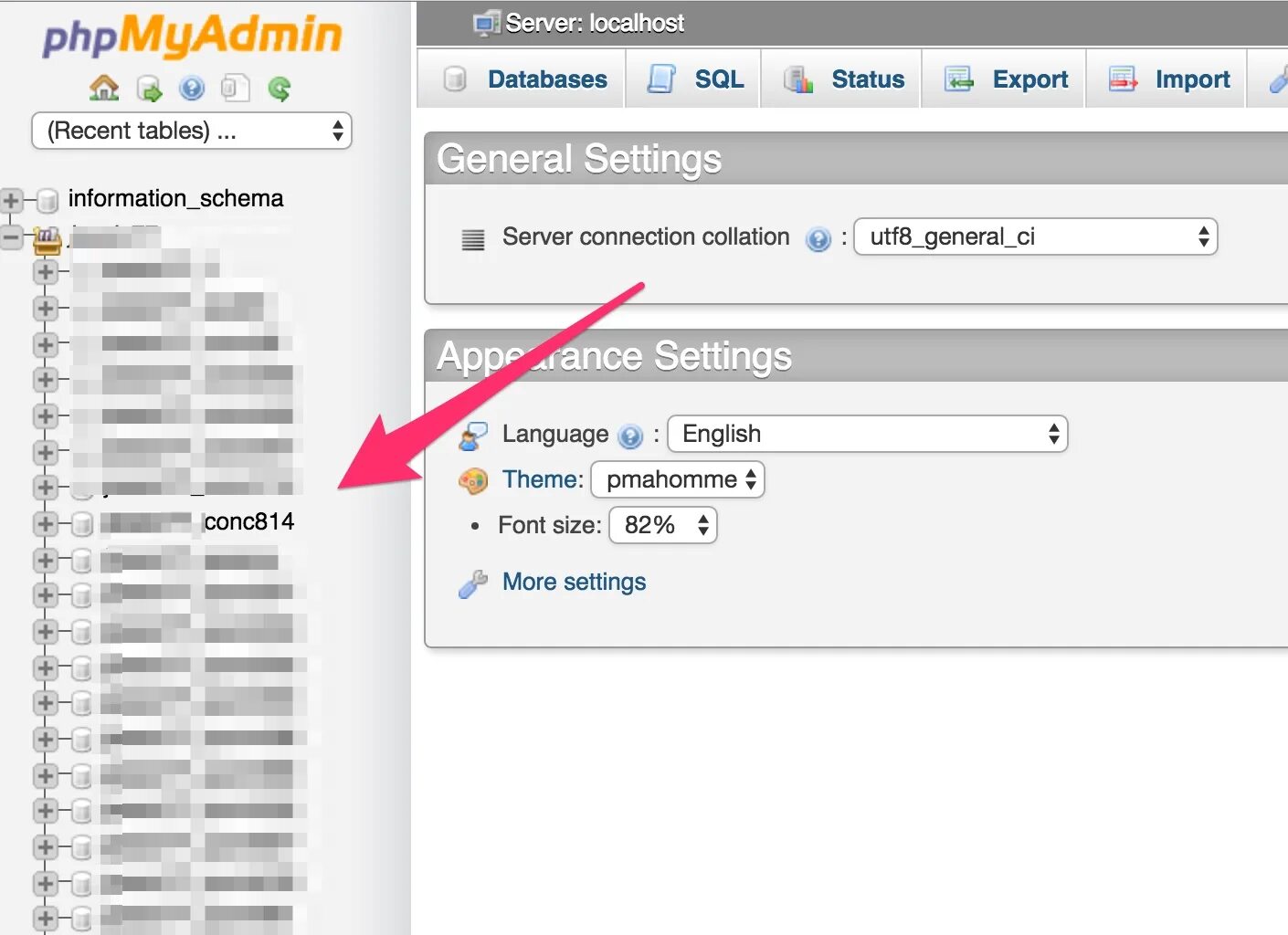The width and height of the screenshot is (1288, 935).
Task: Click the General Settings heading
Action: [579, 159]
